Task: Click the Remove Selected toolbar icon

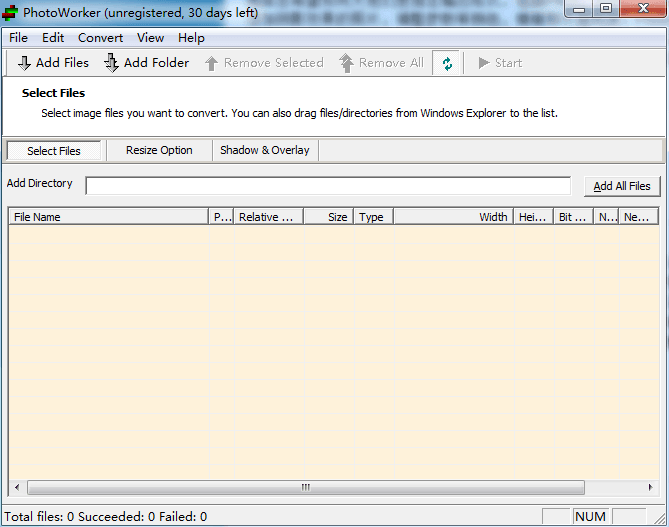Action: [x=211, y=63]
